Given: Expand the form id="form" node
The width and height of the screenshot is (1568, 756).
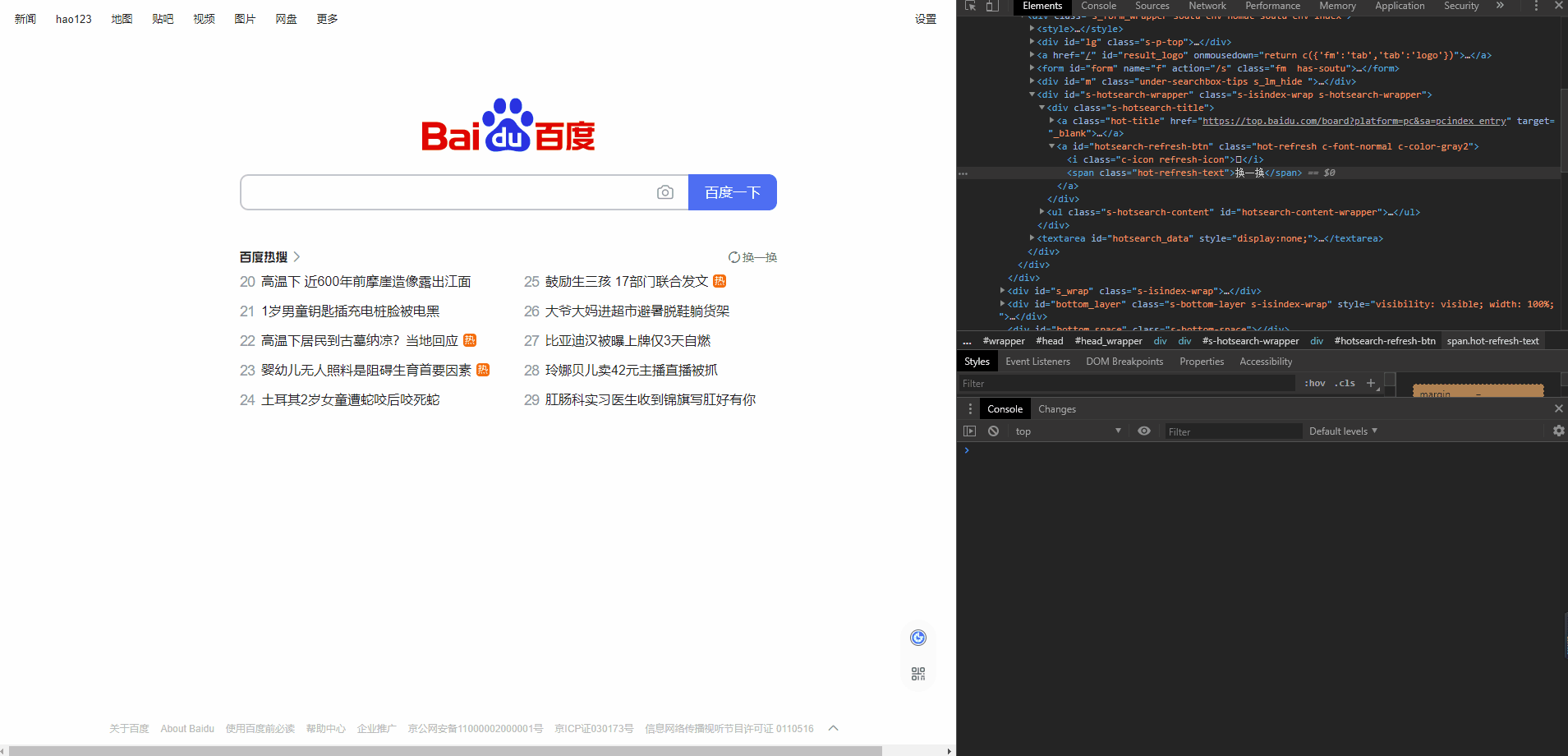Looking at the screenshot, I should 1032,68.
